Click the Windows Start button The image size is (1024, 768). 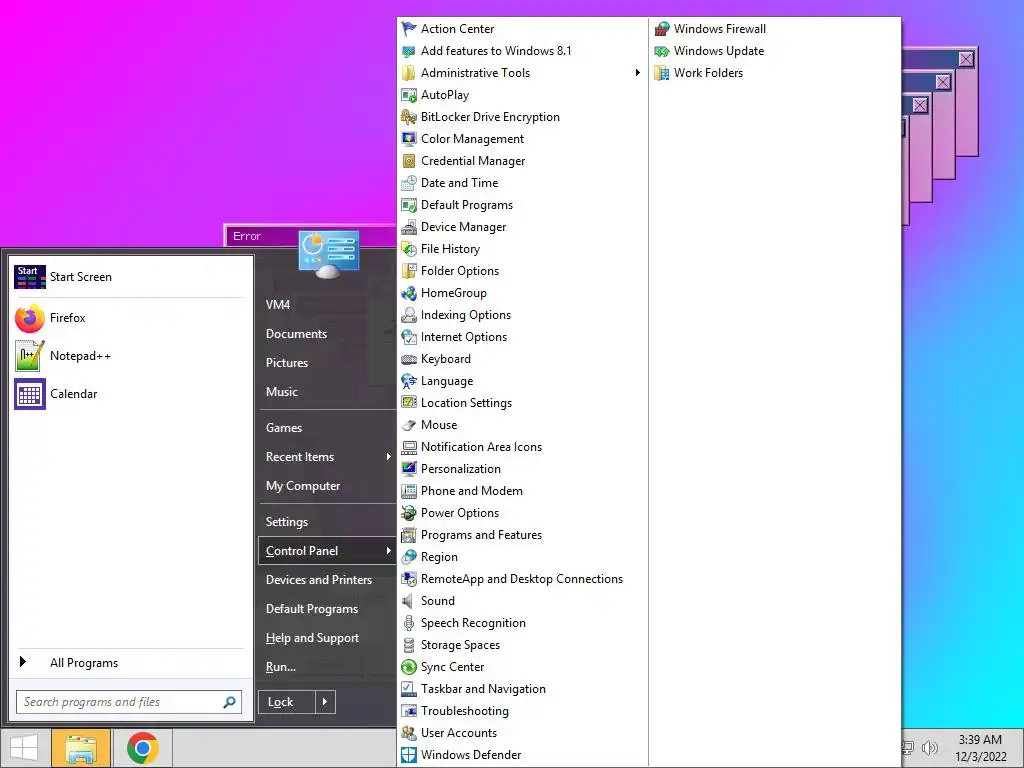pos(24,748)
